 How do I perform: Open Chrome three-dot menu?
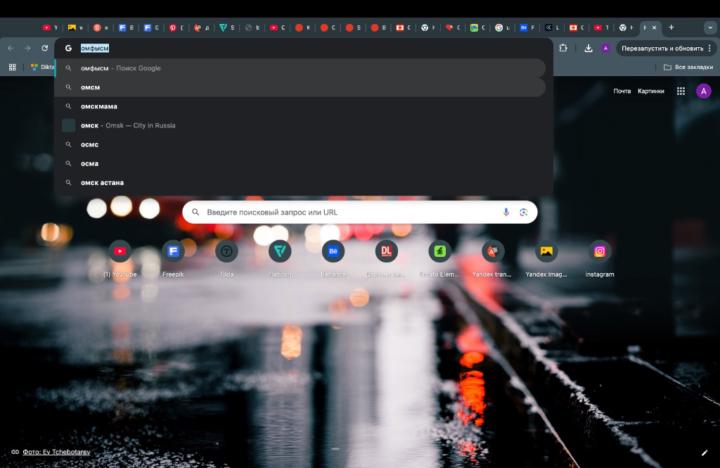tap(710, 48)
